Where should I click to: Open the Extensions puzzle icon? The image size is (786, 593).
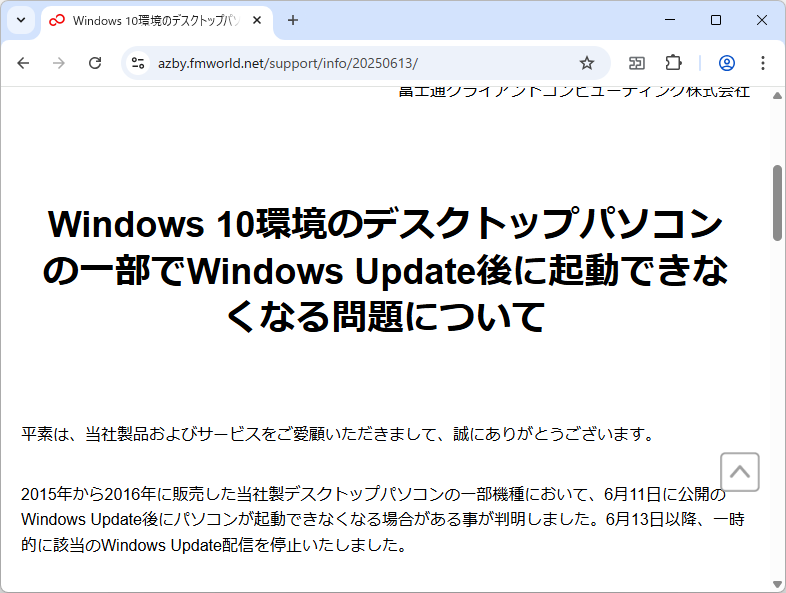673,63
